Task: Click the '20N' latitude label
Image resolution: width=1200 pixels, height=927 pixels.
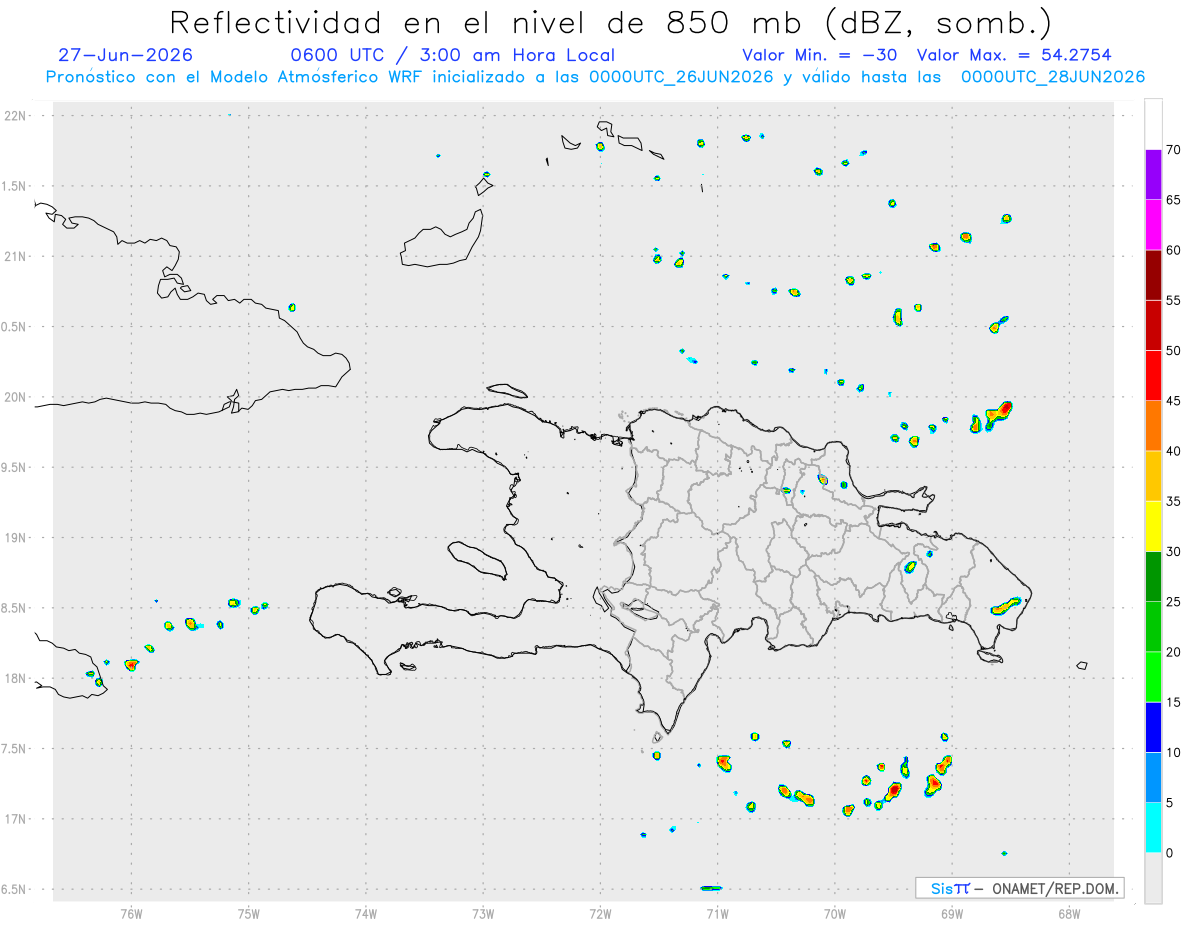Action: (x=17, y=397)
